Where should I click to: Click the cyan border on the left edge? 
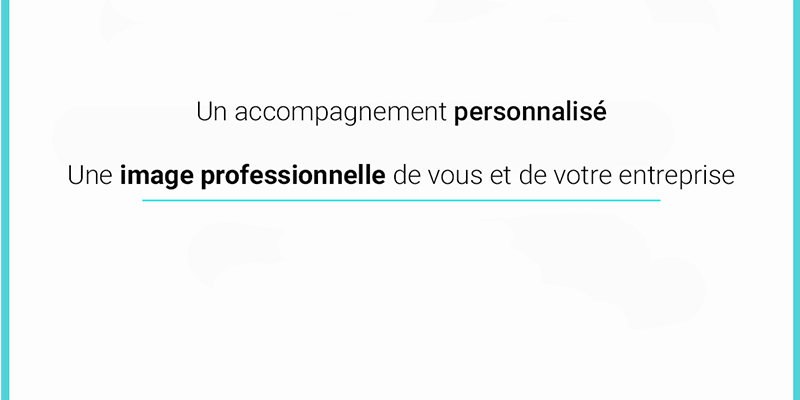[x=5, y=200]
